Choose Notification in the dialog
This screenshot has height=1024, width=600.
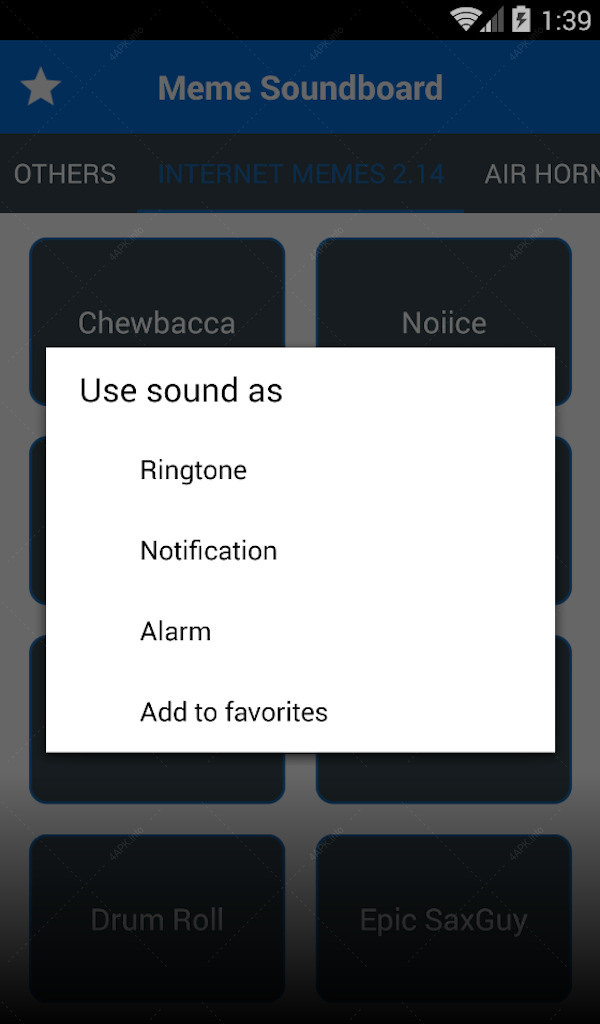[300, 551]
